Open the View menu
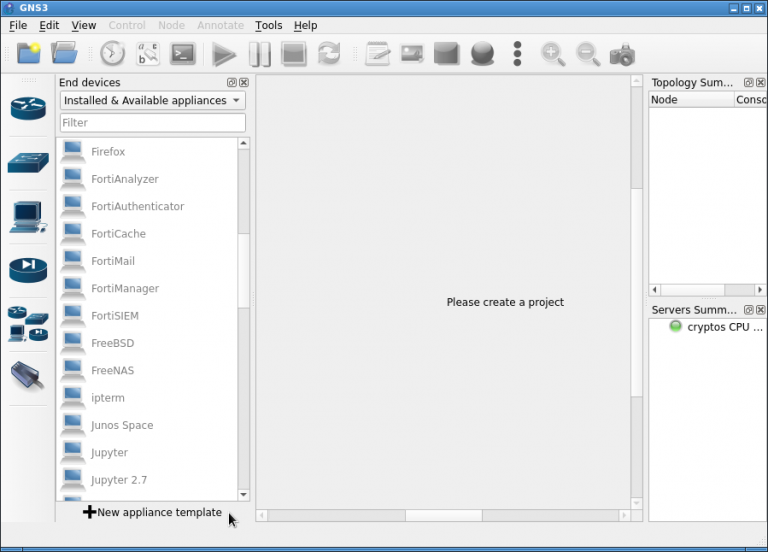The height and width of the screenshot is (552, 768). pyautogui.click(x=84, y=25)
